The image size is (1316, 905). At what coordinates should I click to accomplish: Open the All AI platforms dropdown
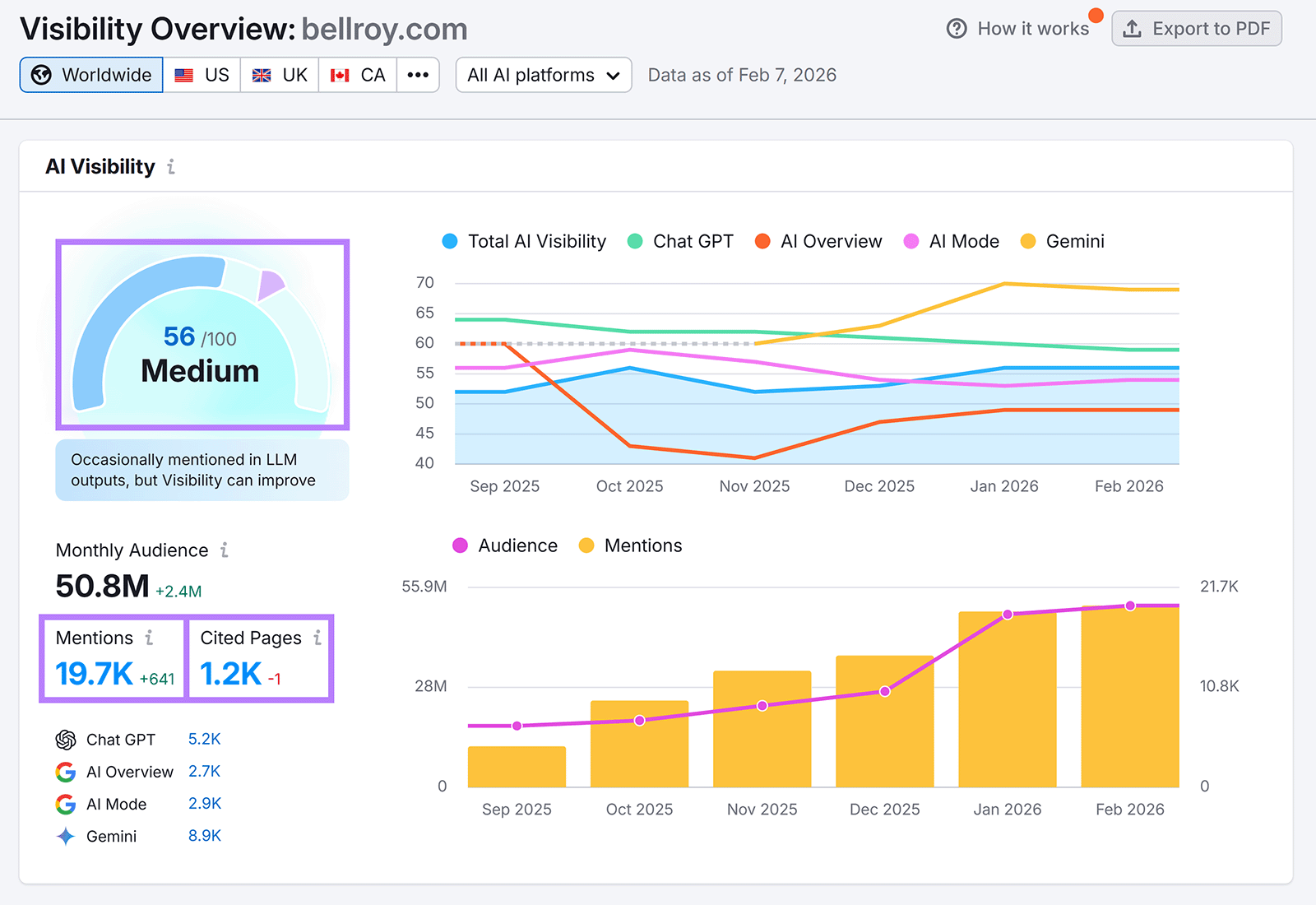[x=543, y=75]
